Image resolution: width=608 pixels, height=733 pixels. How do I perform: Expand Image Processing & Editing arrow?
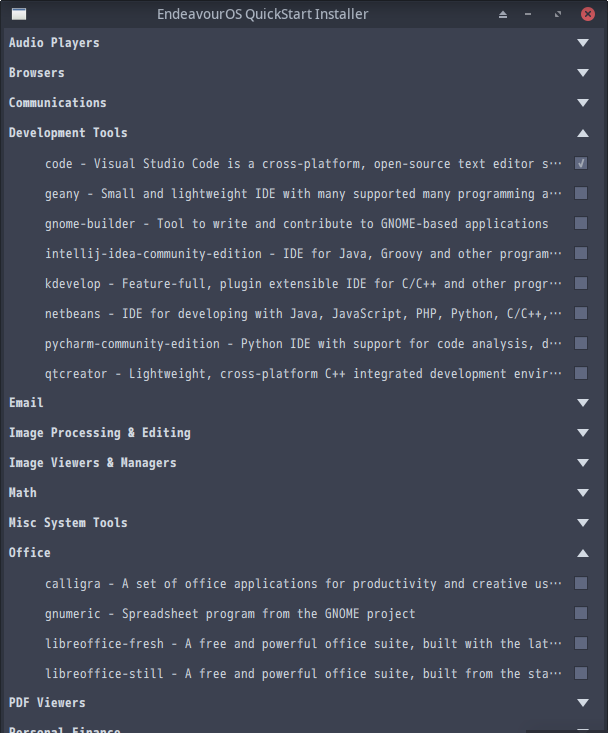pos(582,433)
